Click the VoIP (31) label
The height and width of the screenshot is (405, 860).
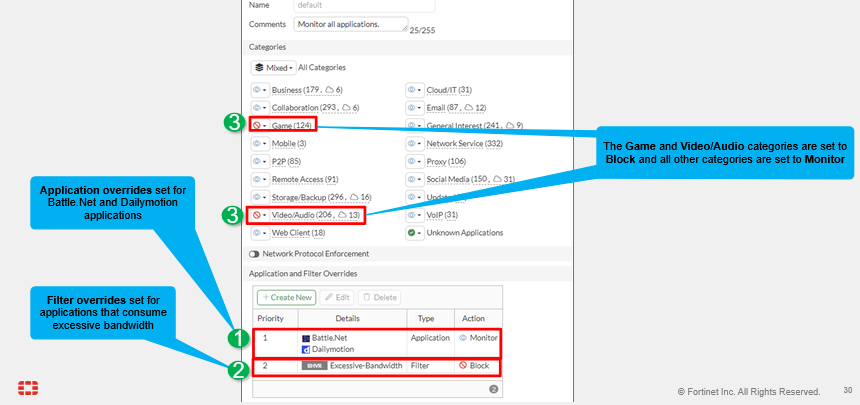click(442, 215)
